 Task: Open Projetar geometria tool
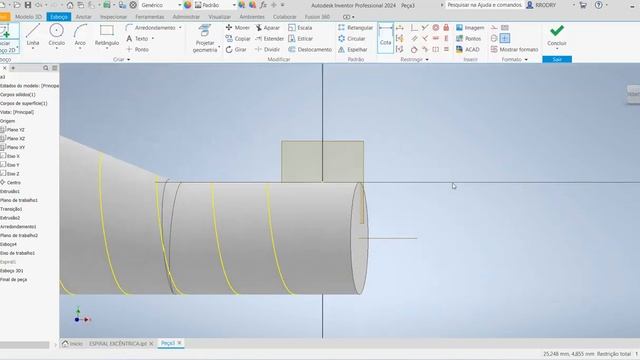pyautogui.click(x=205, y=38)
